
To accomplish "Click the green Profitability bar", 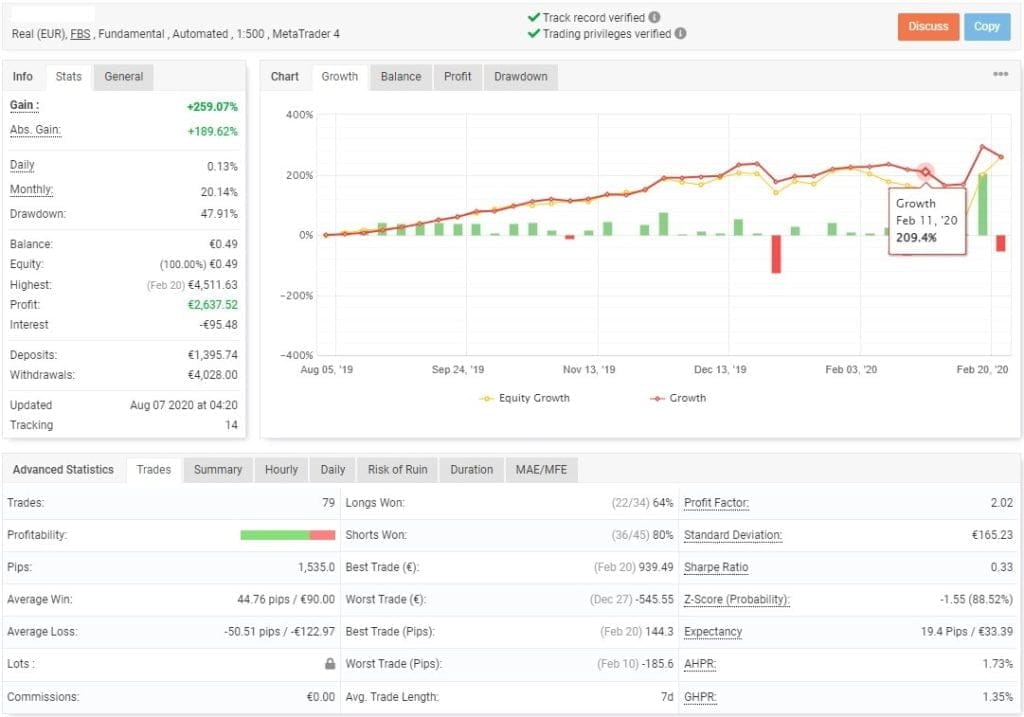I will [274, 535].
